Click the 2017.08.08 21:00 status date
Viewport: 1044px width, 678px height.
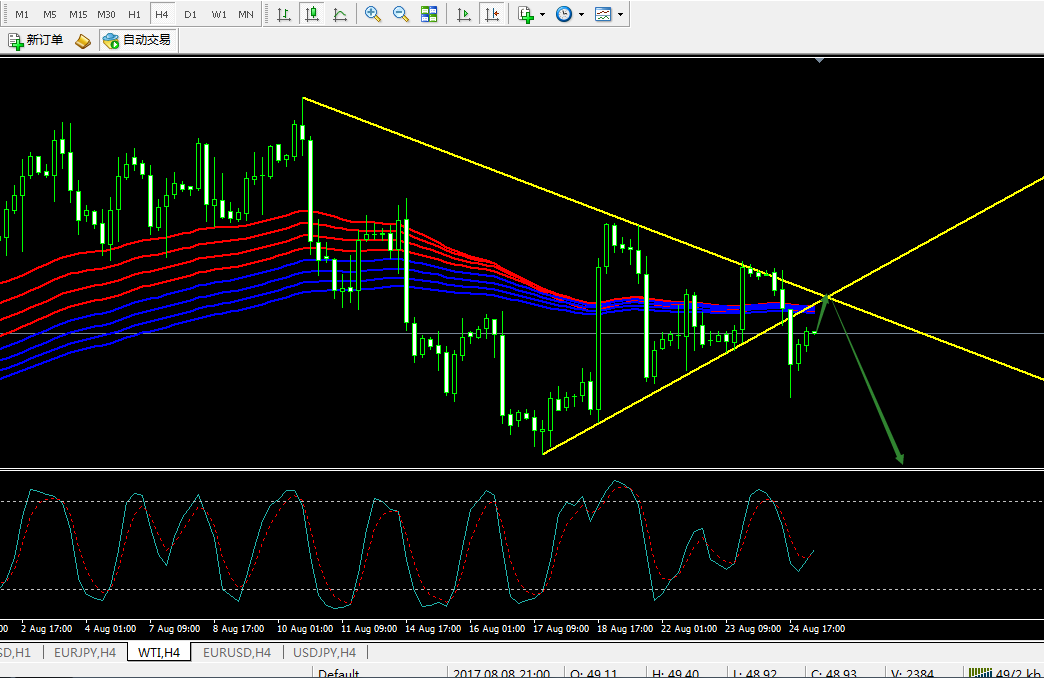click(x=501, y=673)
